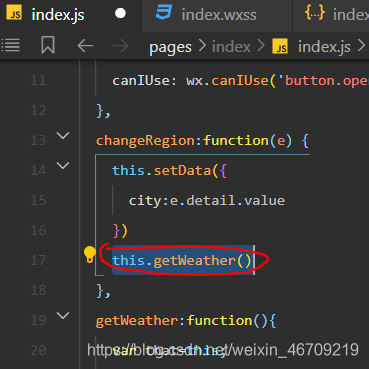Click the unsaved dot on index.js tab
Screen dimensions: 369x369
point(120,14)
